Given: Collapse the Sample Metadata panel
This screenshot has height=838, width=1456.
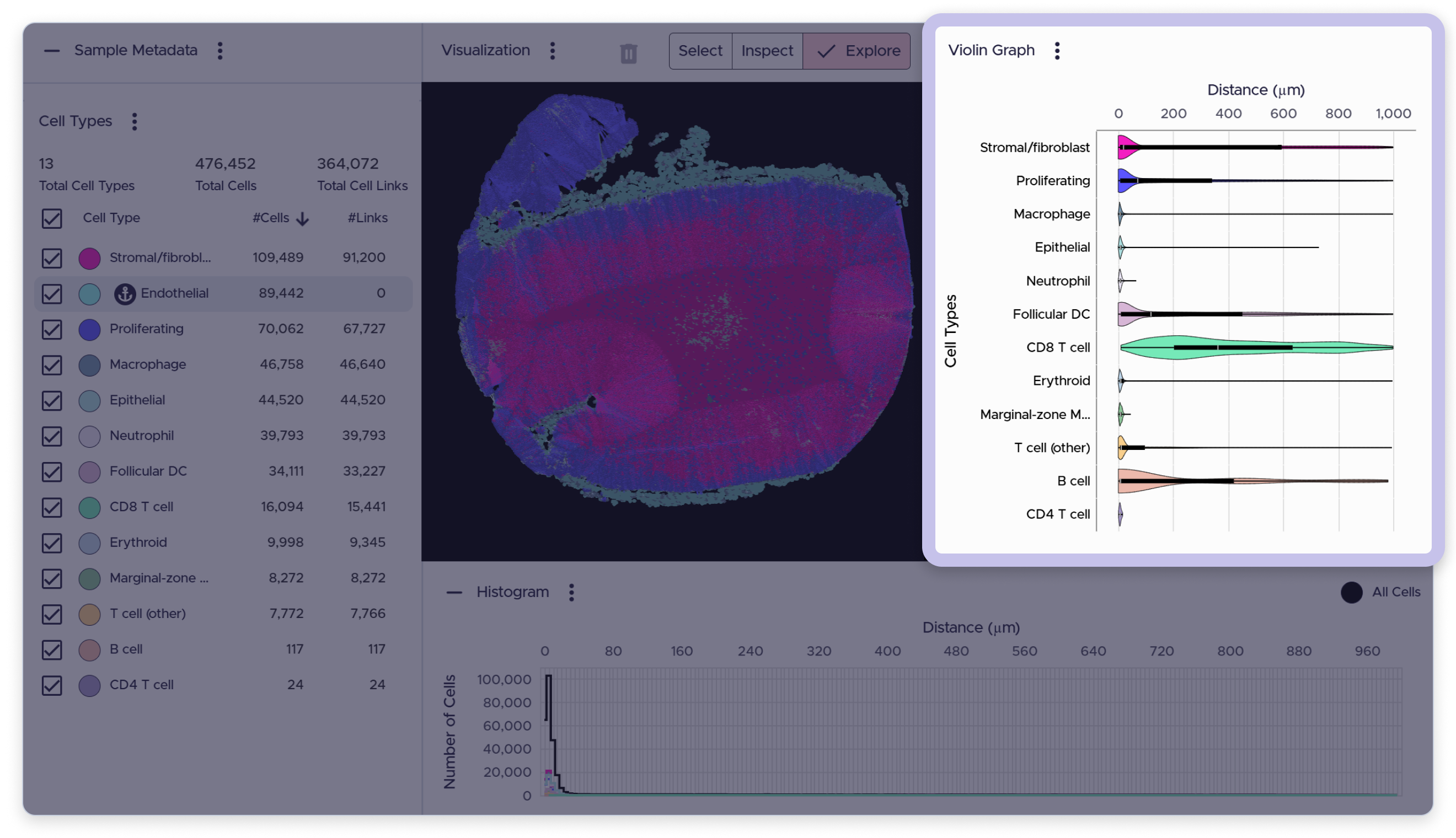Looking at the screenshot, I should [52, 51].
